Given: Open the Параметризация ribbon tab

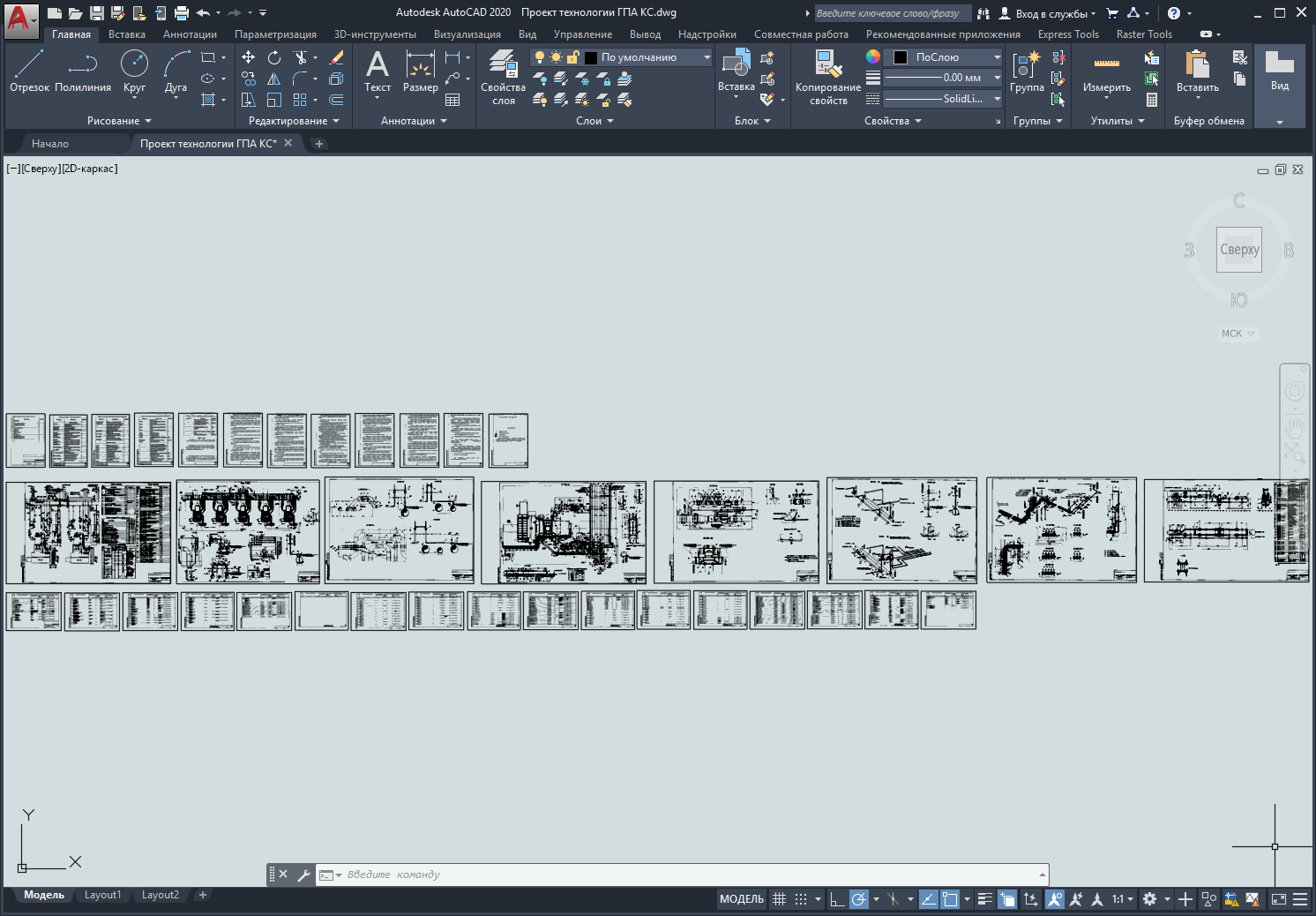Looking at the screenshot, I should pos(275,34).
